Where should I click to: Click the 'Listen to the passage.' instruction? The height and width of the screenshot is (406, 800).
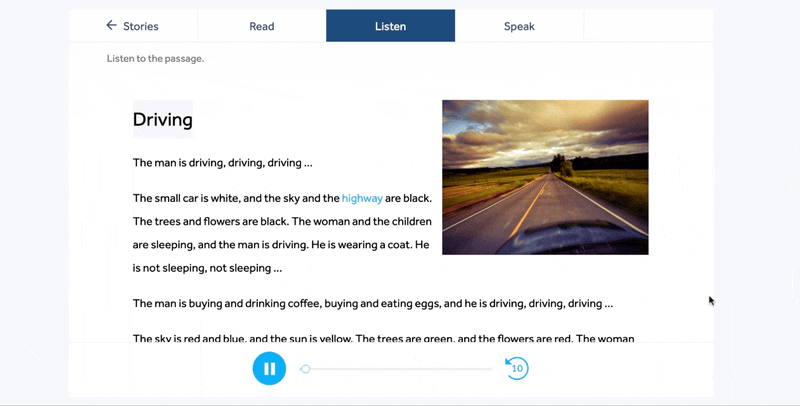click(x=155, y=59)
